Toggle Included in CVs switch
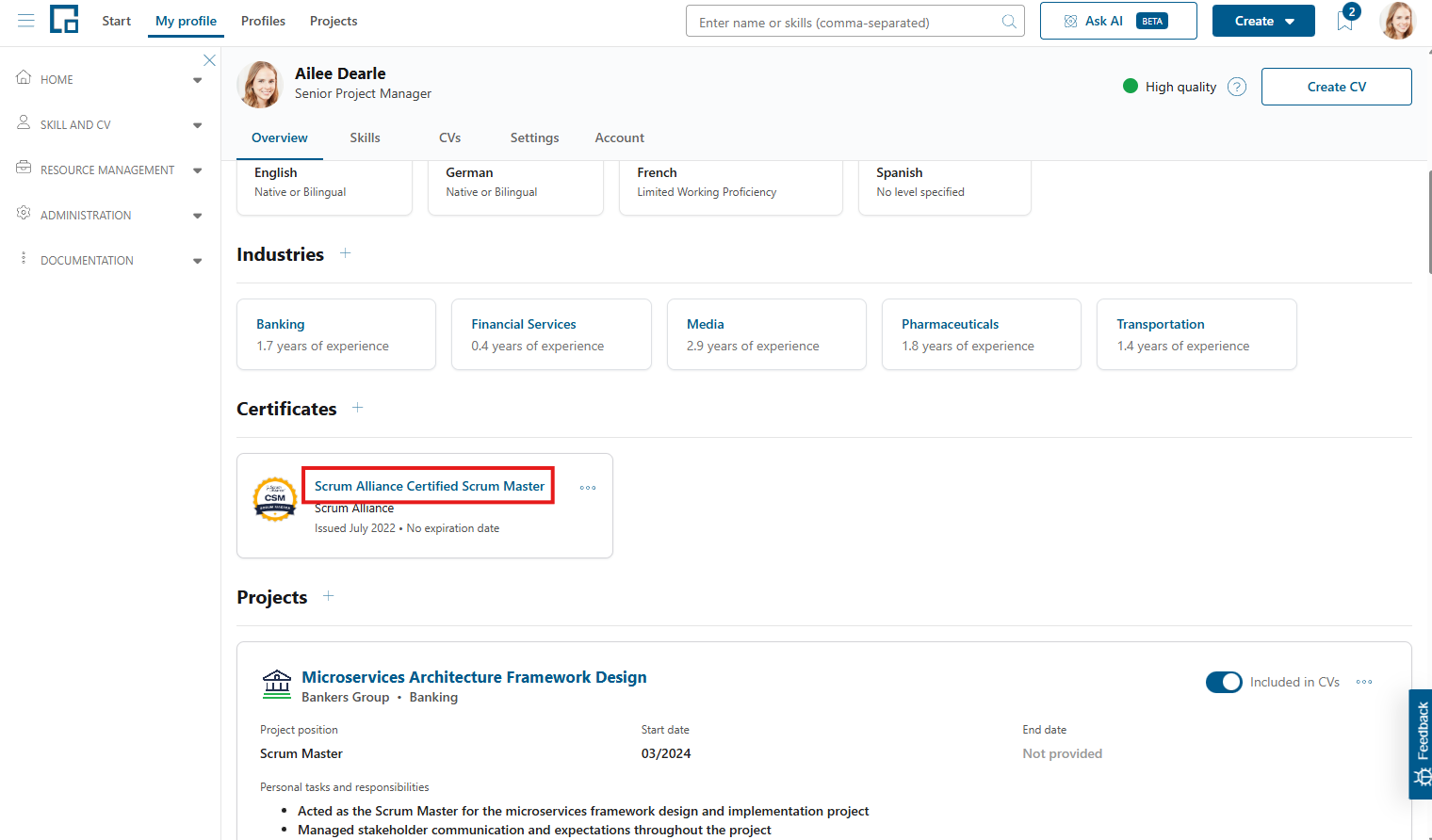This screenshot has width=1432, height=840. [1224, 682]
